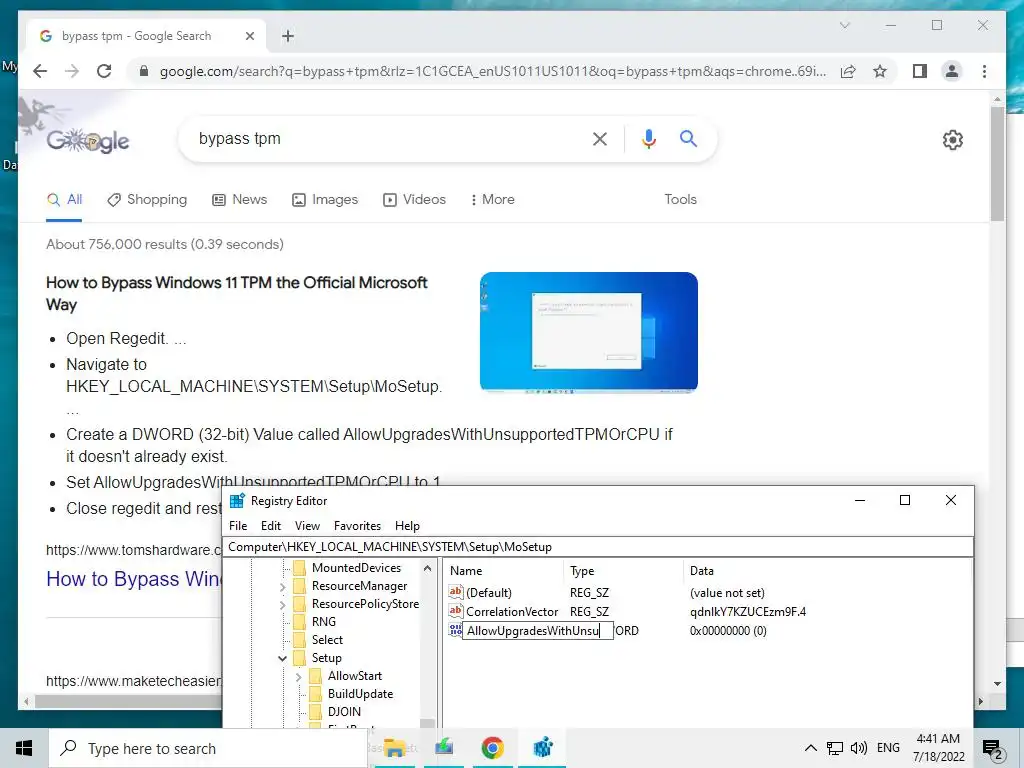Click the taskbar search box
The width and height of the screenshot is (1024, 768).
(208, 748)
